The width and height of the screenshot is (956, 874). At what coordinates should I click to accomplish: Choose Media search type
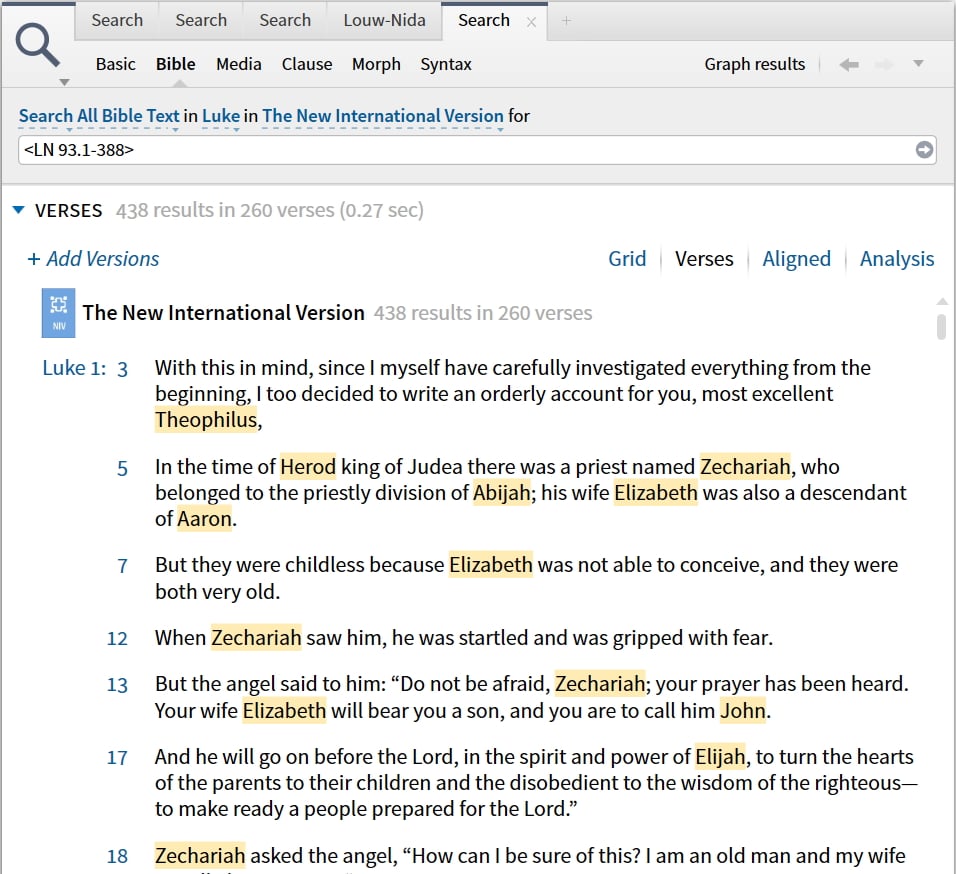tap(238, 64)
